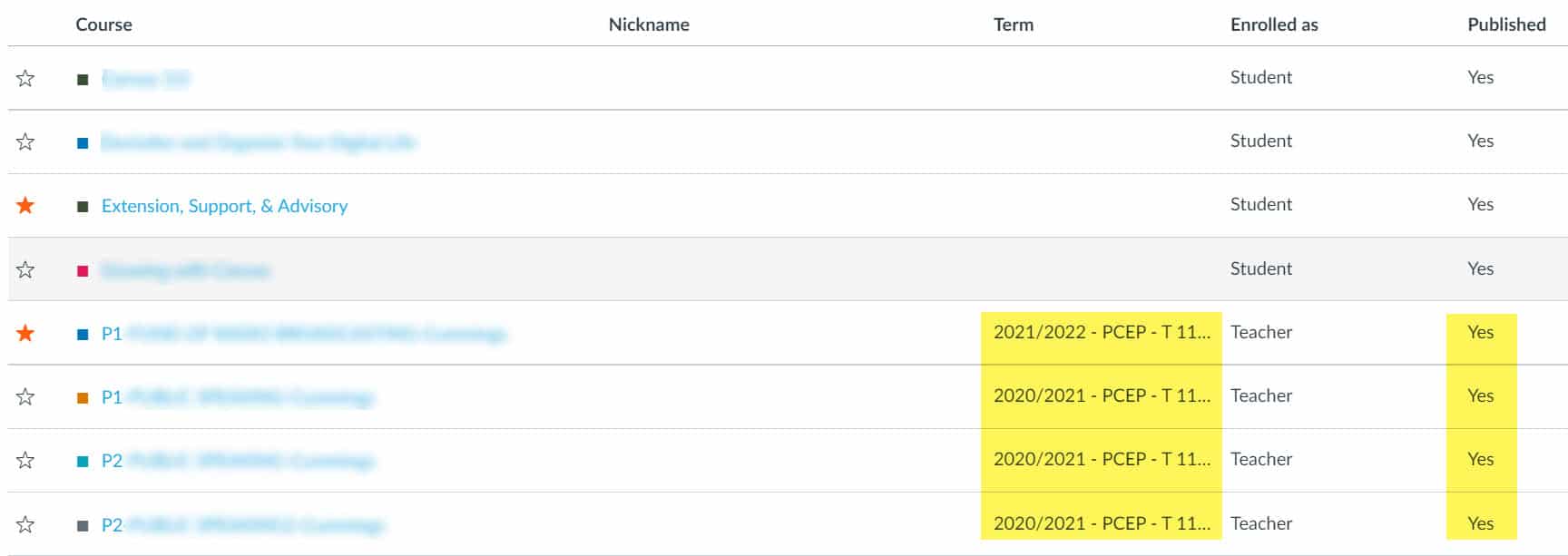The image size is (1568, 556).
Task: Star the first course in the list
Action: click(x=24, y=77)
